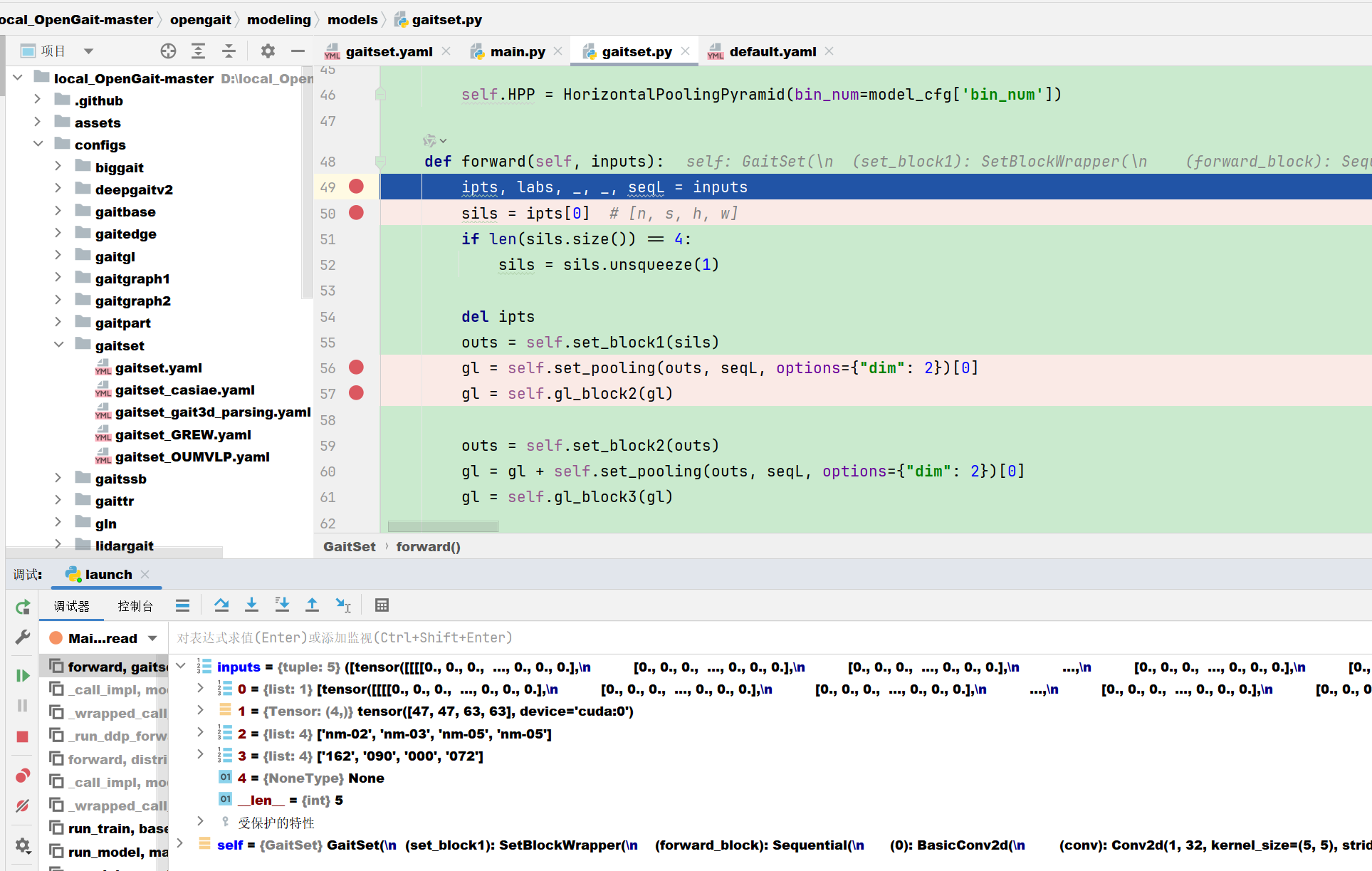Viewport: 1372px width, 871px height.
Task: Open the Mai...read thread dropdown
Action: 152,638
